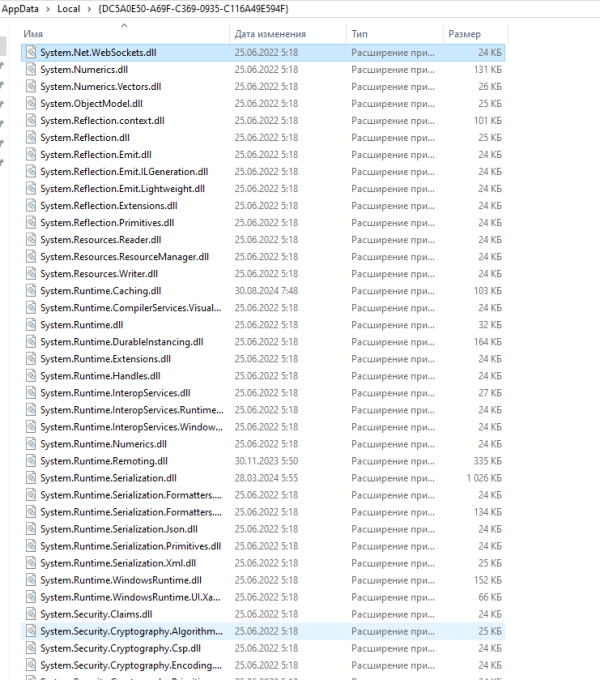Expand breadcrumb chevron after AppData
The height and width of the screenshot is (680, 600).
(x=48, y=9)
